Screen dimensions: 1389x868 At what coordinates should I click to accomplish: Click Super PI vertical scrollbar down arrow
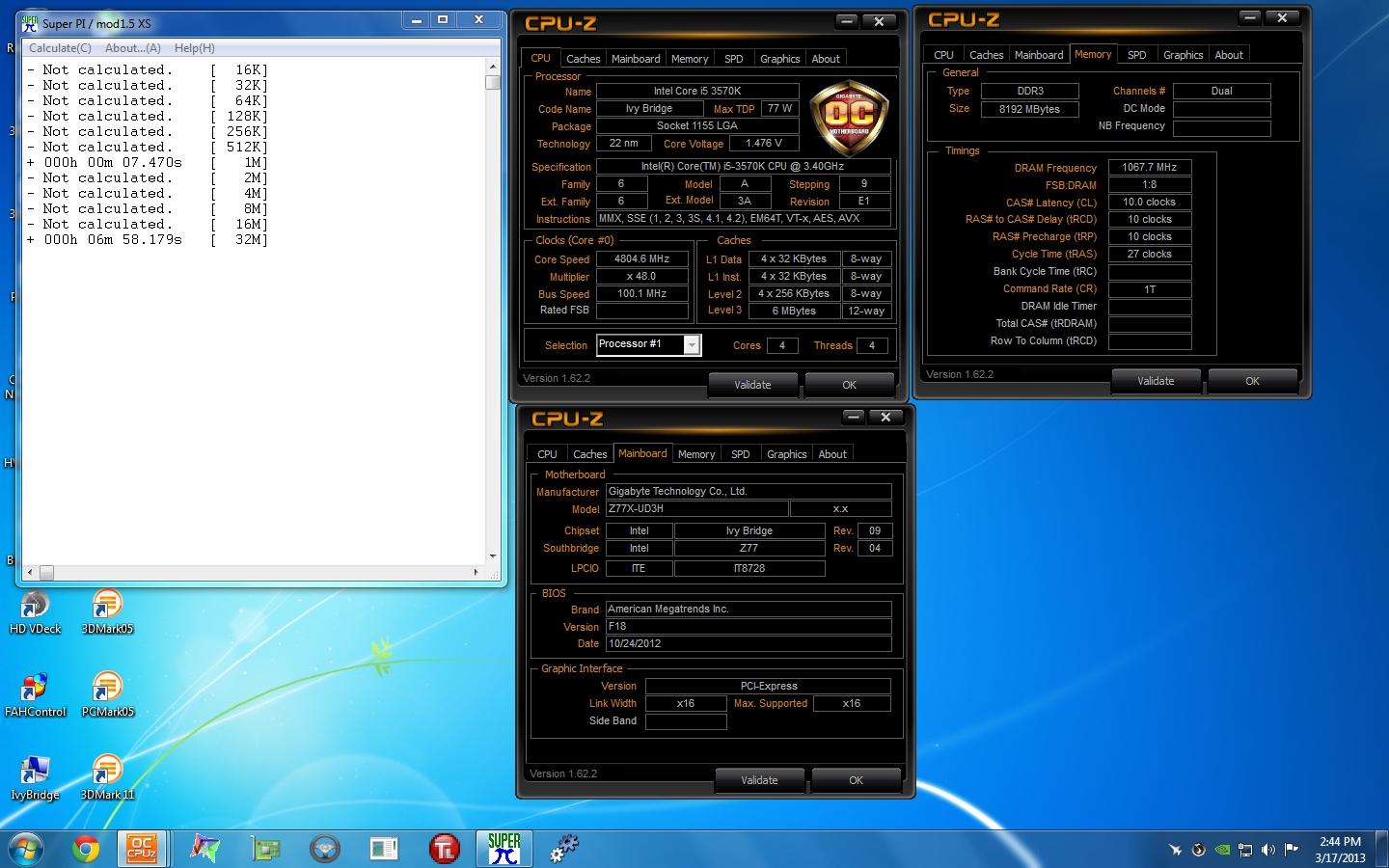(x=493, y=556)
